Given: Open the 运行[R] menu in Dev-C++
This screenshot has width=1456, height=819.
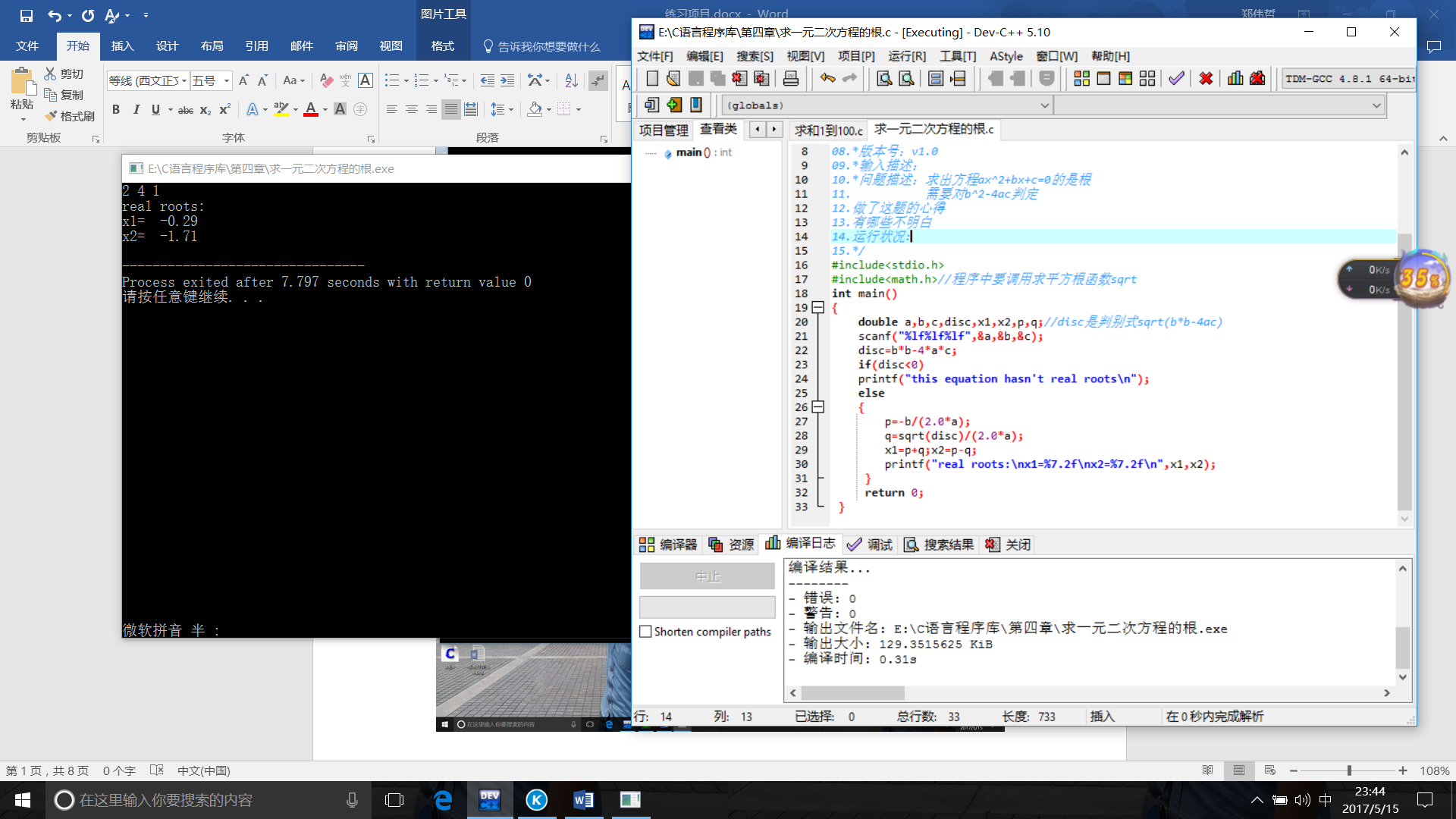Looking at the screenshot, I should click(906, 56).
